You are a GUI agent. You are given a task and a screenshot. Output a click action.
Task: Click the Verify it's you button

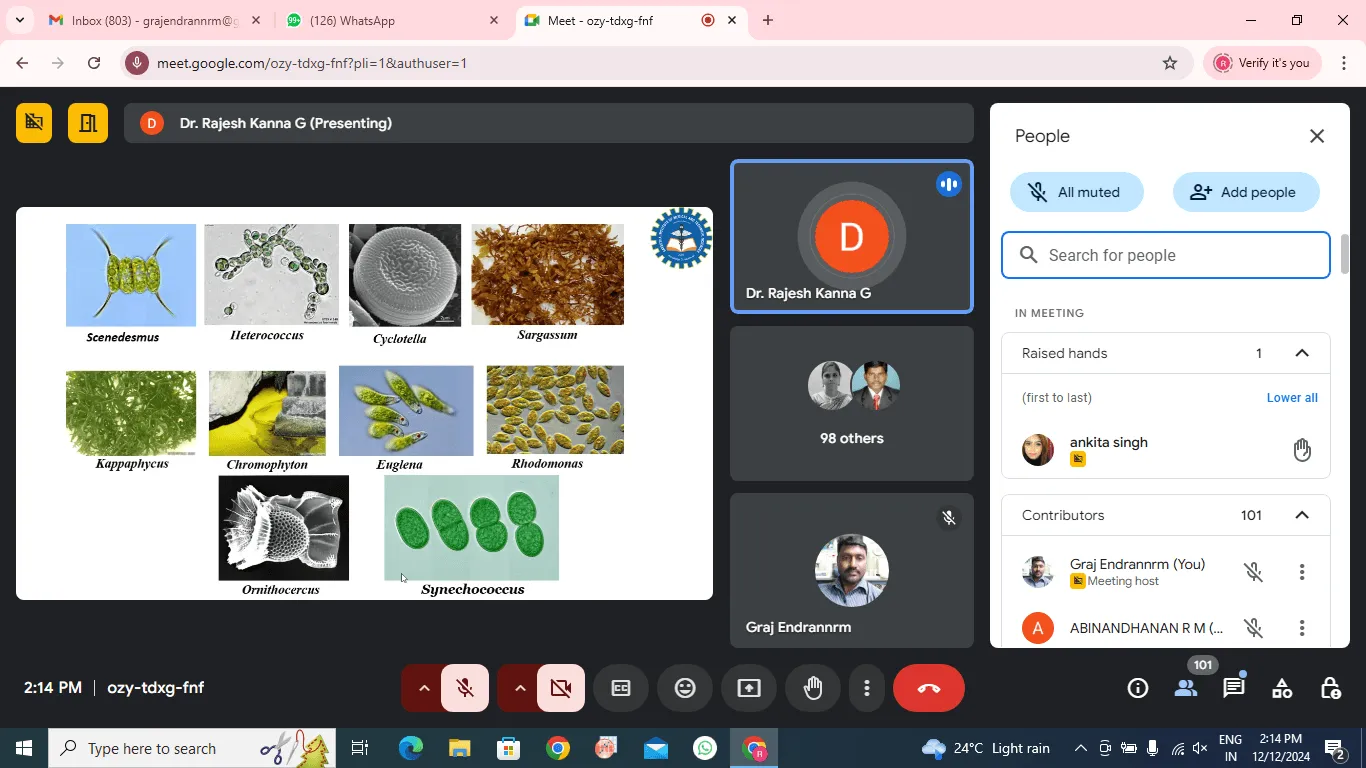[1262, 63]
